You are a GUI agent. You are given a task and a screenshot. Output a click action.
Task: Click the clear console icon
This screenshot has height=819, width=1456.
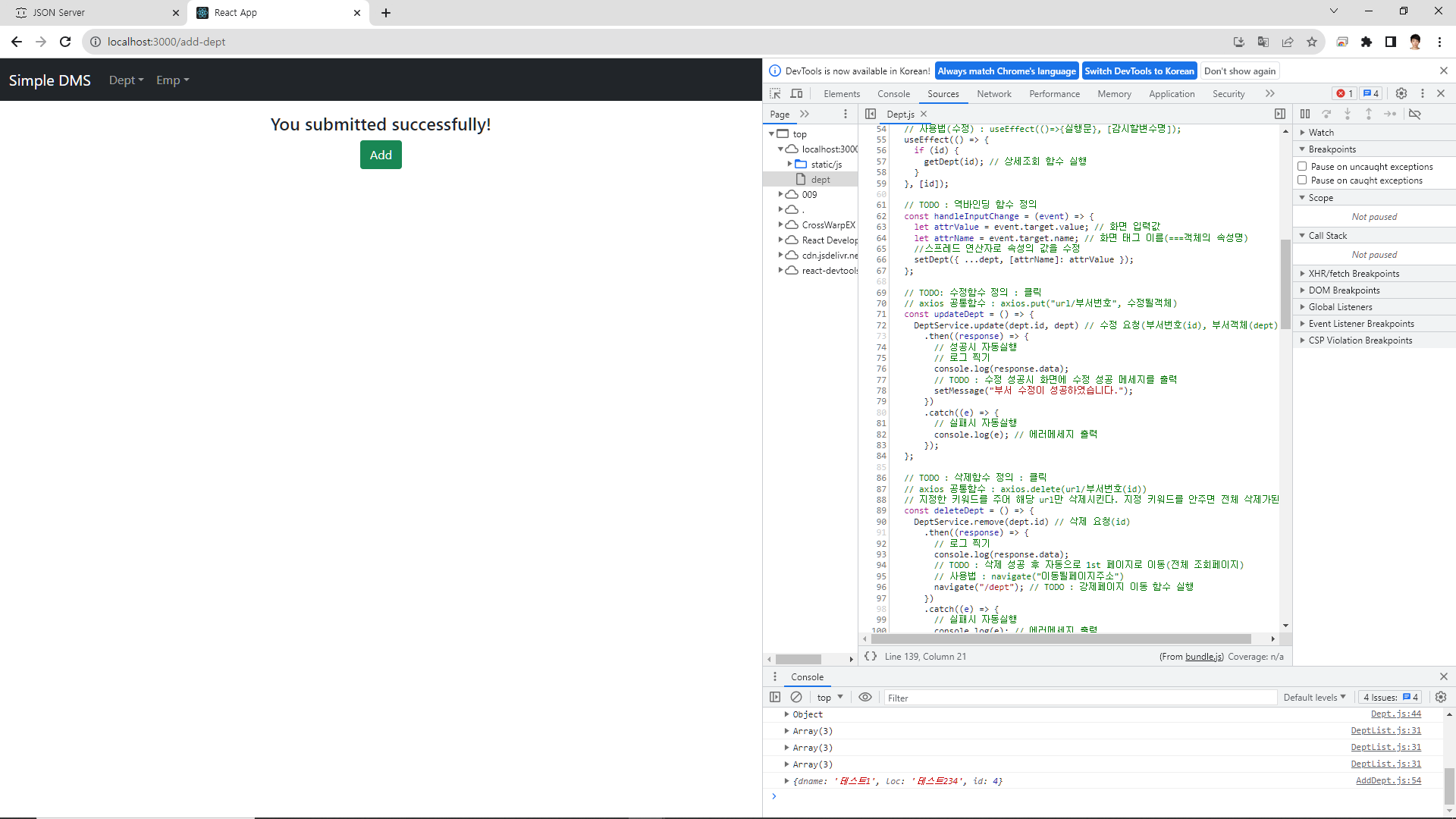pos(796,697)
